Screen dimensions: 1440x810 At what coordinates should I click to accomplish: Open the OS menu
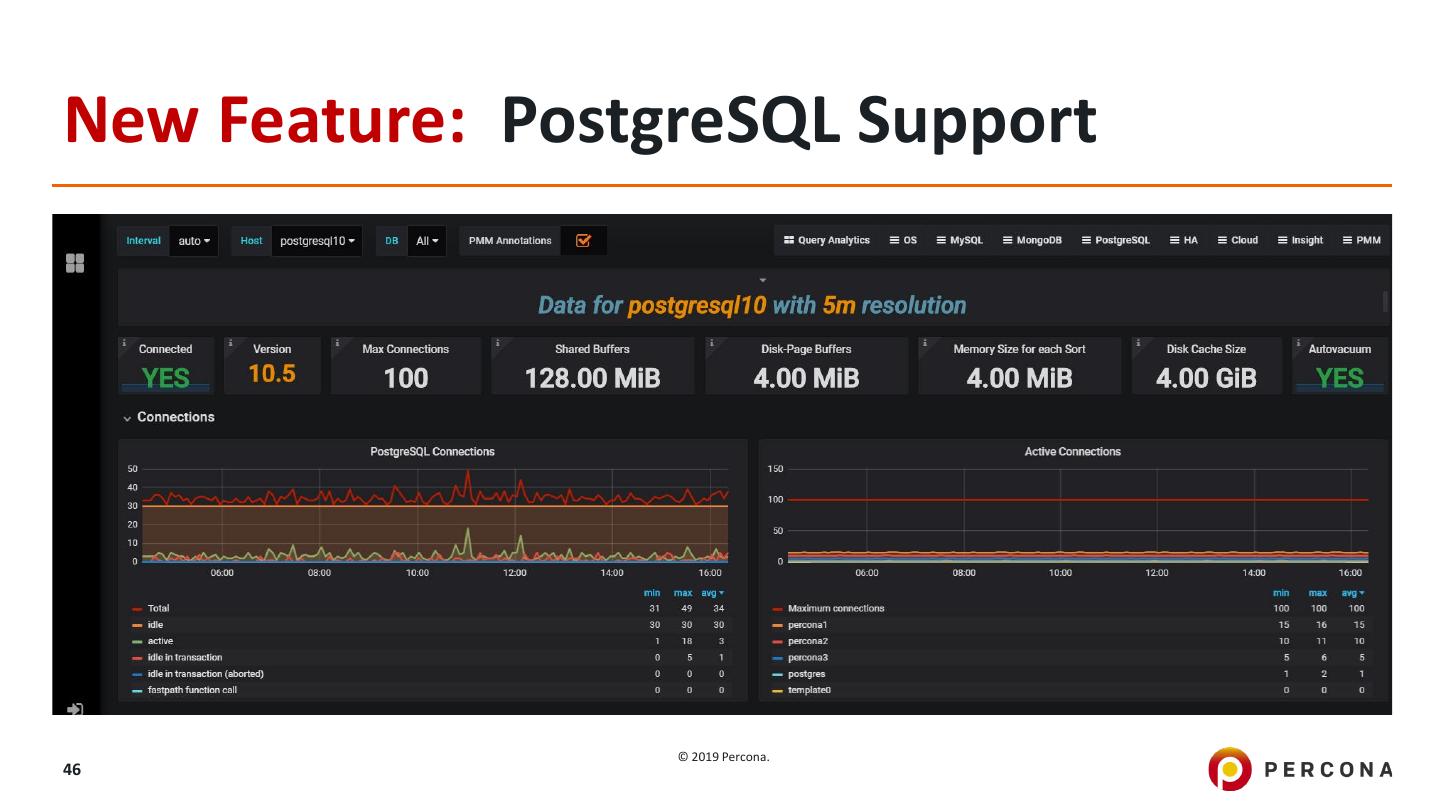[x=903, y=240]
